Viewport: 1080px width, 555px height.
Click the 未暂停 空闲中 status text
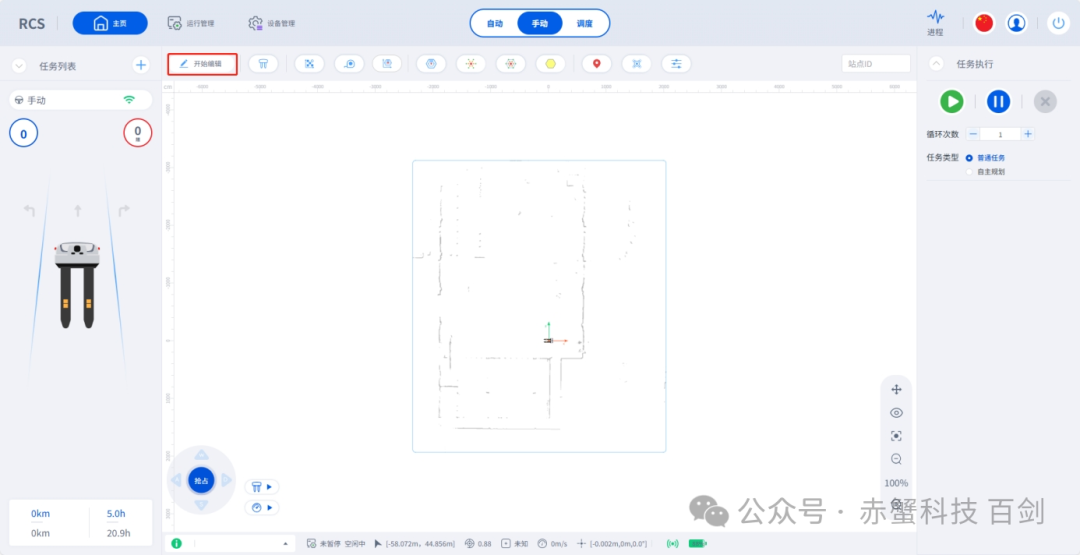(342, 544)
